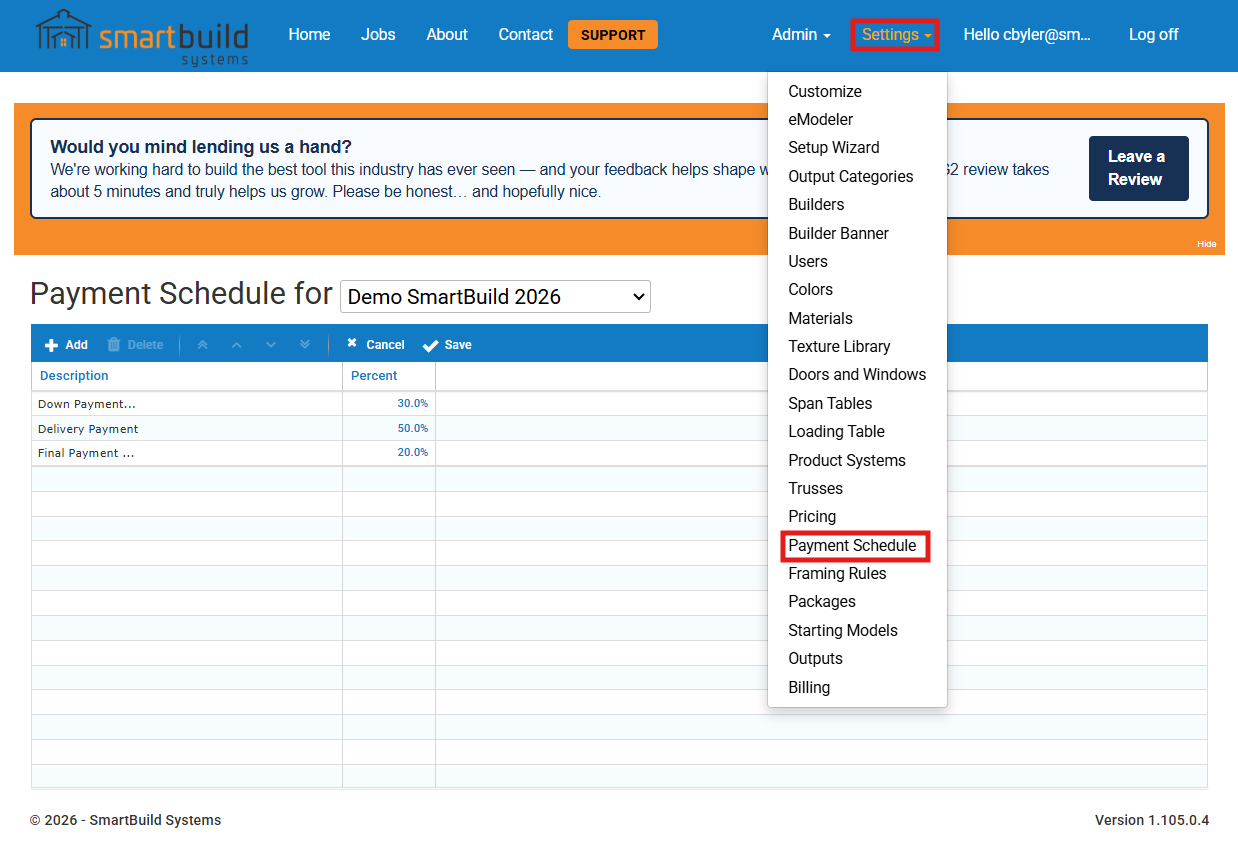Image resolution: width=1238 pixels, height=856 pixels.
Task: Open the Contact page
Action: 525,35
